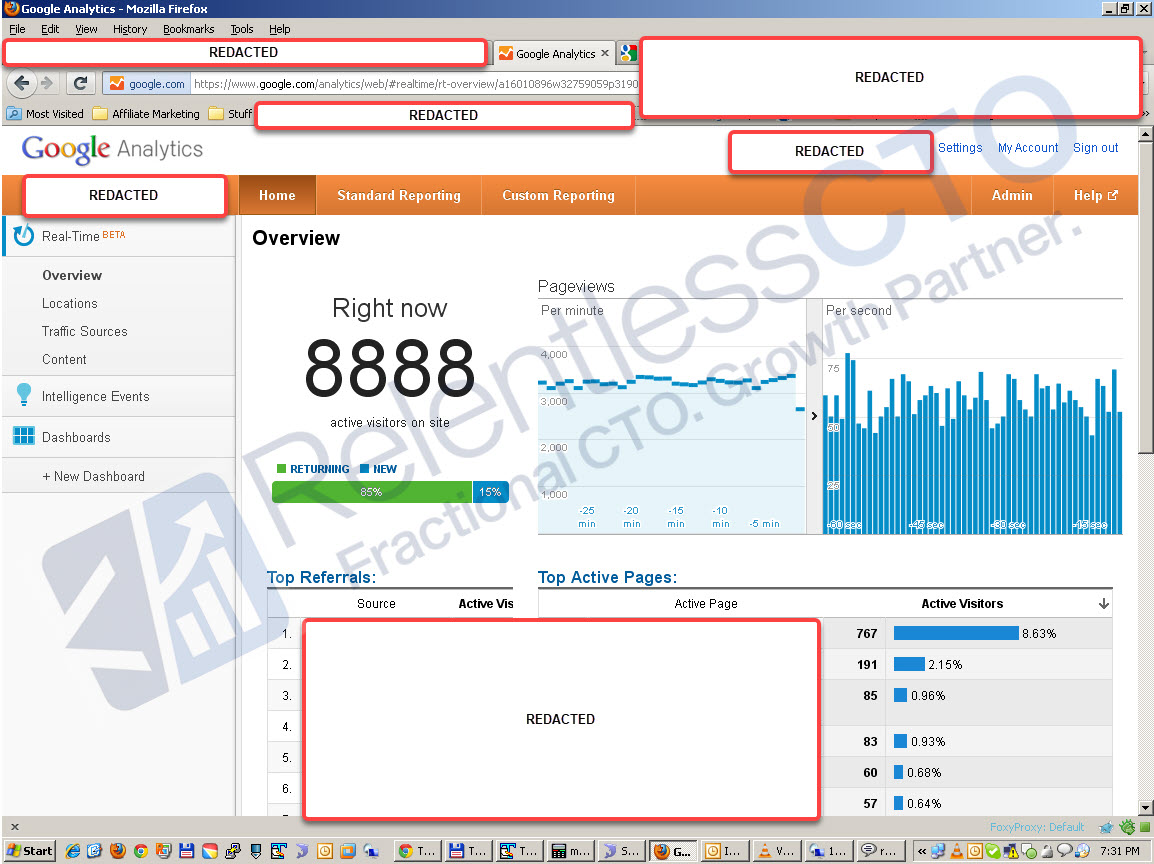Click the Sign out link
The height and width of the screenshot is (864, 1154).
[1095, 147]
